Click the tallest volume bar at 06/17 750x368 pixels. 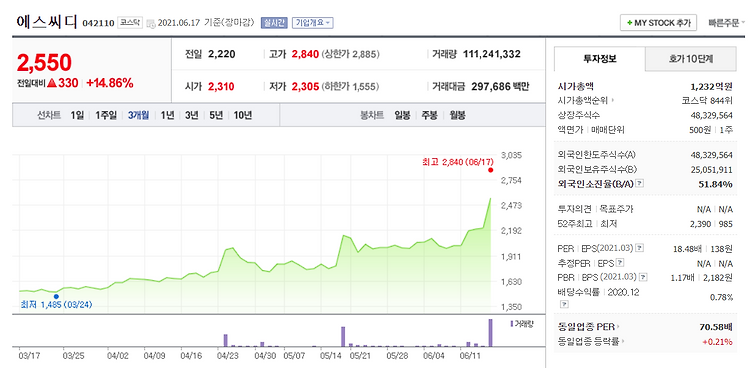(x=490, y=333)
